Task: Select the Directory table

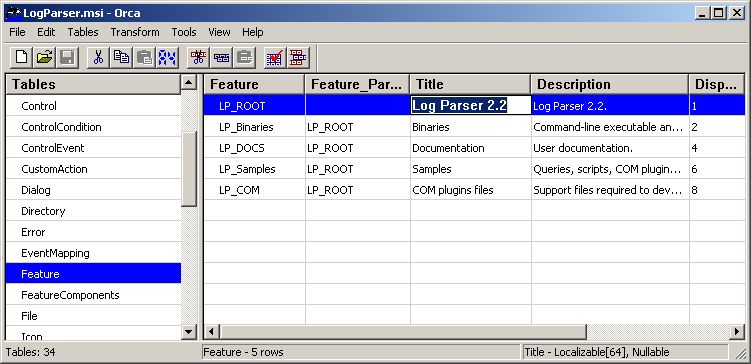Action: 93,211
